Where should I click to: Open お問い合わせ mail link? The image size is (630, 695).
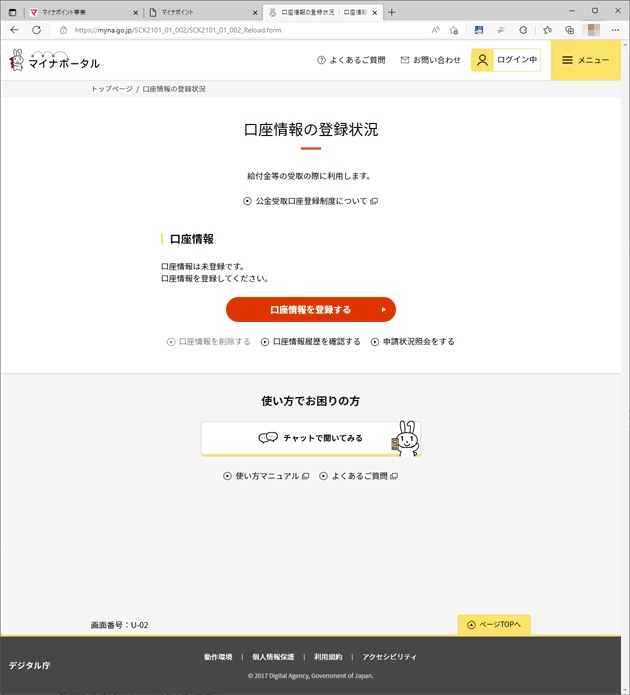point(430,60)
